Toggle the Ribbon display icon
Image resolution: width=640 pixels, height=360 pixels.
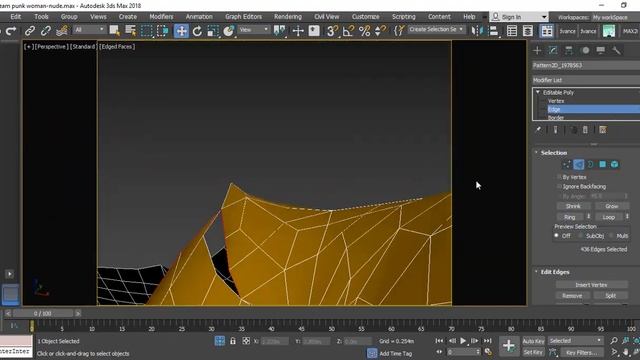[547, 31]
